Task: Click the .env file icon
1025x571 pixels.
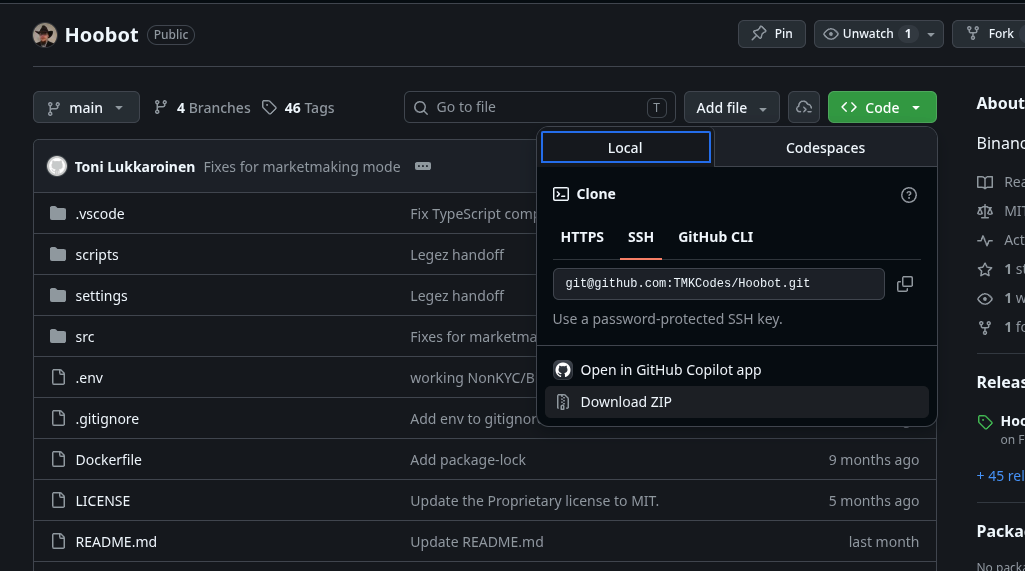Action: (58, 377)
